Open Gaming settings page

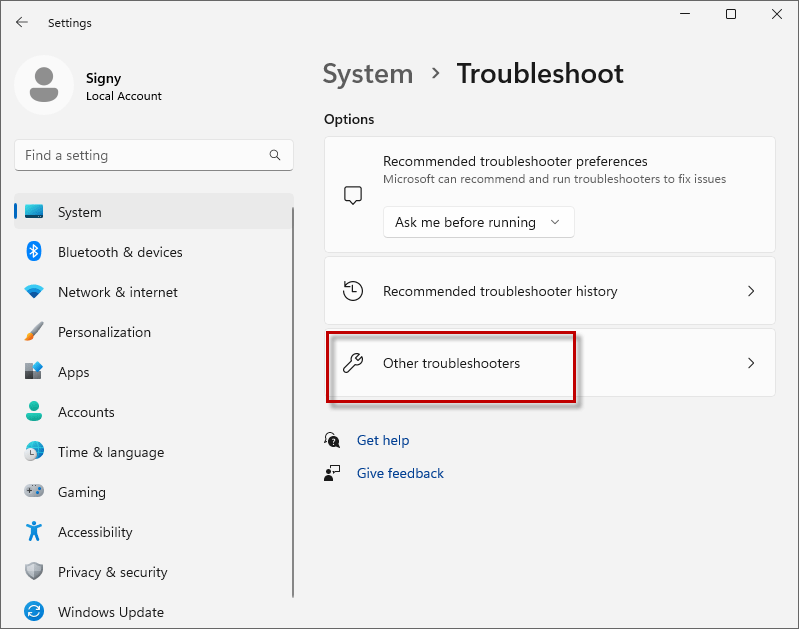pos(154,491)
